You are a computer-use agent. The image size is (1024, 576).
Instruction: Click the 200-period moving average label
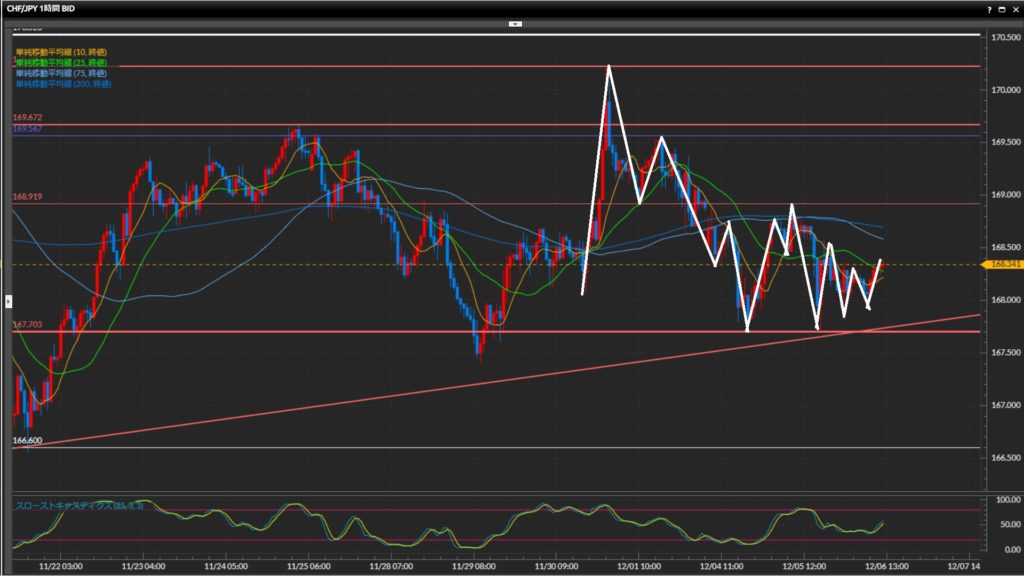[62, 84]
